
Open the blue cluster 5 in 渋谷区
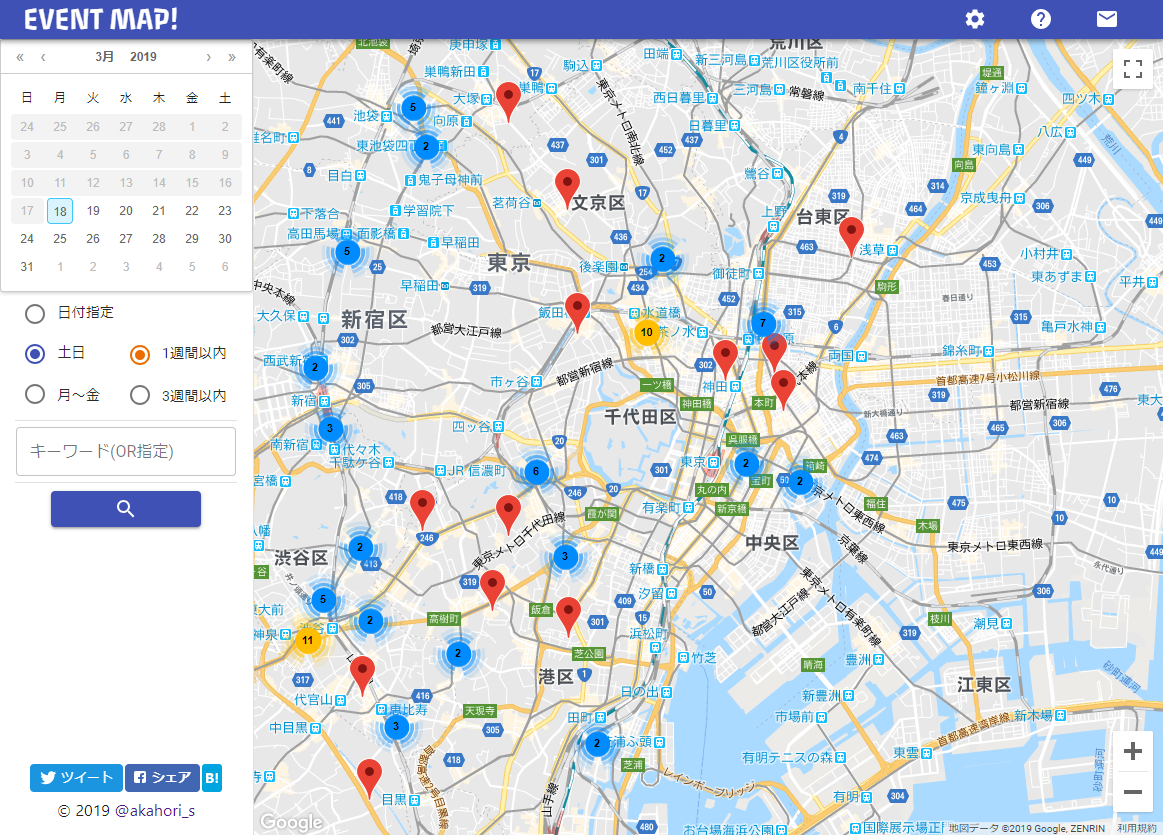323,599
